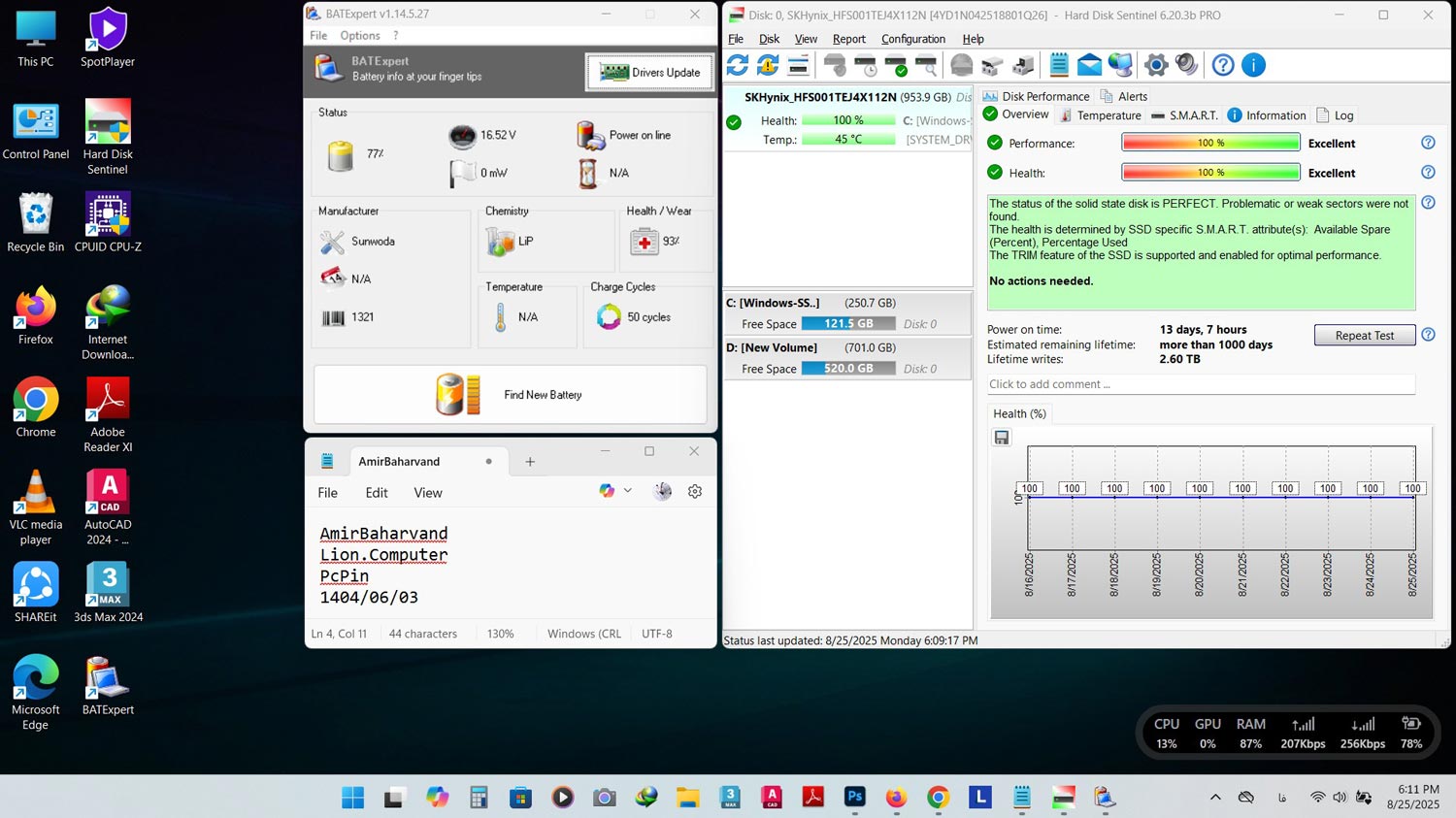Click the C: free space 121.5 GB bar
Screen dimensions: 1456x818
(x=848, y=324)
